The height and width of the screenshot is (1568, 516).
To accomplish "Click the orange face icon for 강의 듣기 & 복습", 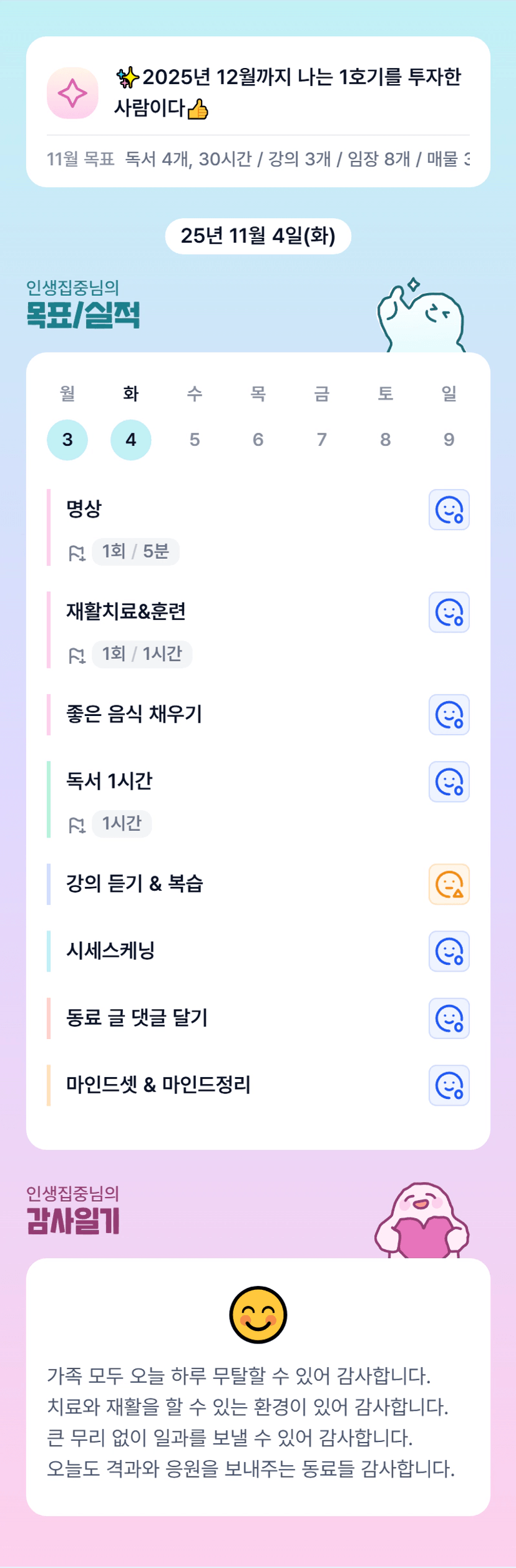I will pyautogui.click(x=449, y=884).
